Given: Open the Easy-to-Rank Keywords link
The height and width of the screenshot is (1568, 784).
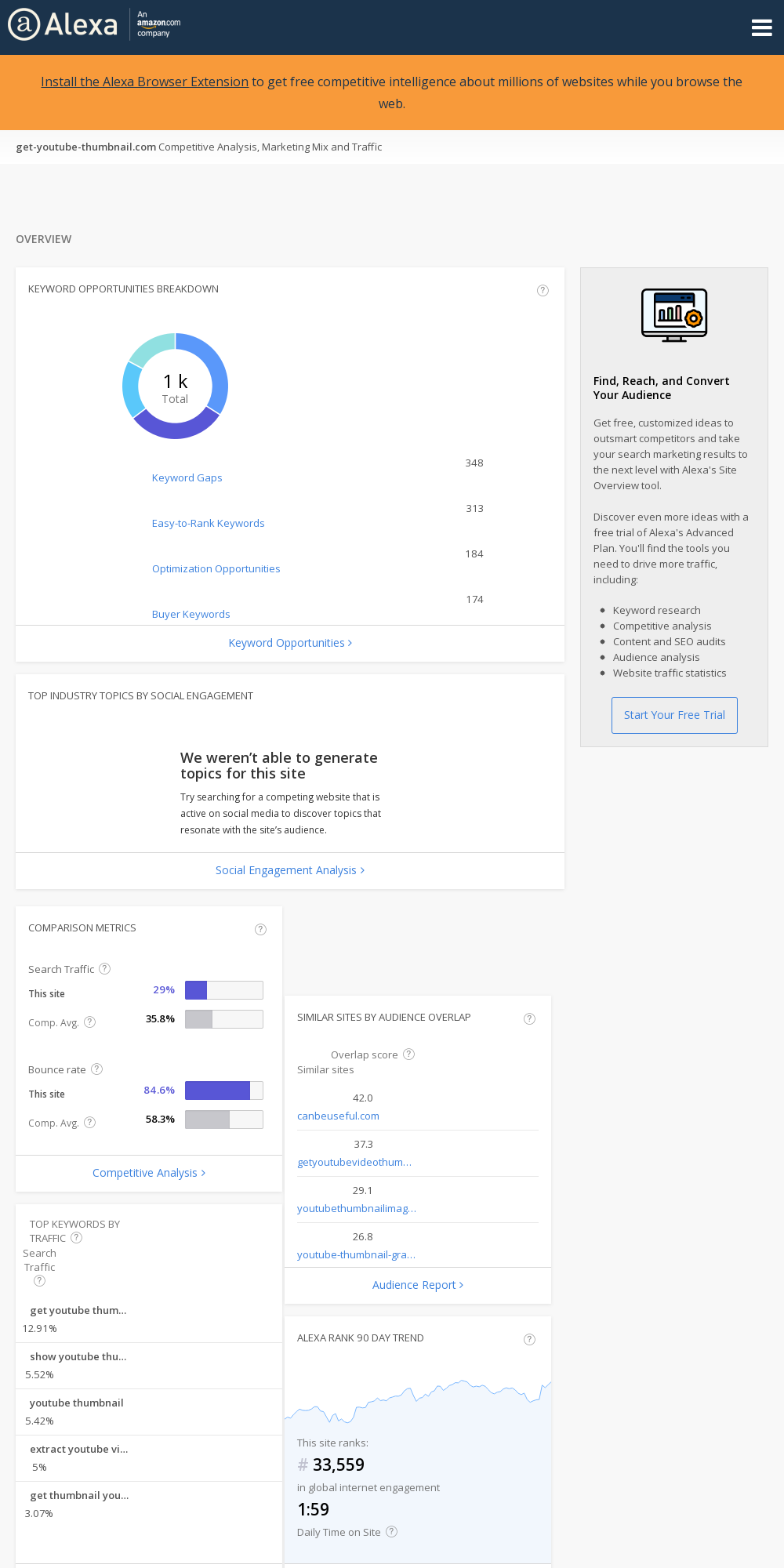Looking at the screenshot, I should (209, 523).
